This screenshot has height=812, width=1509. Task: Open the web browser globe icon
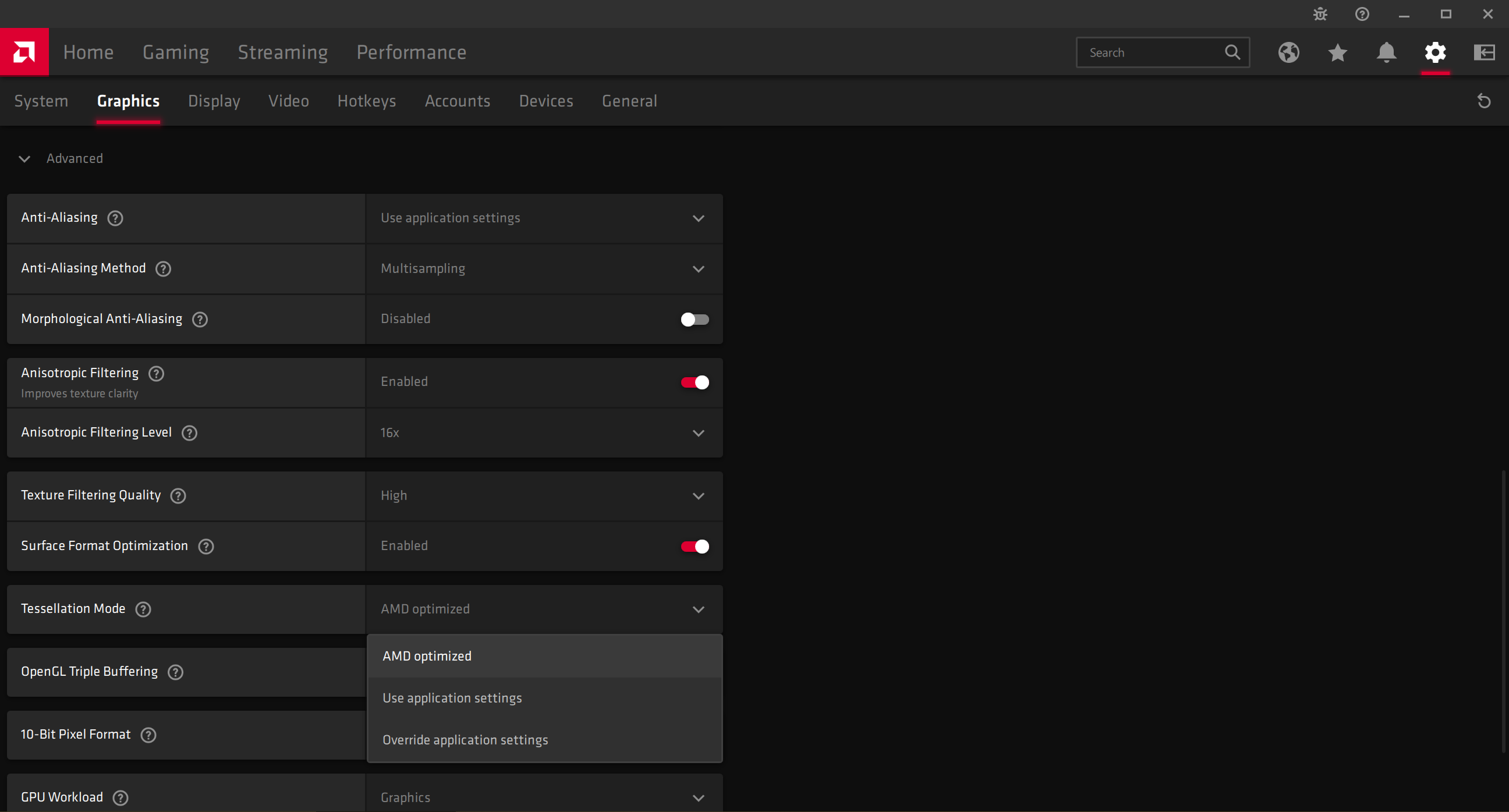1288,53
